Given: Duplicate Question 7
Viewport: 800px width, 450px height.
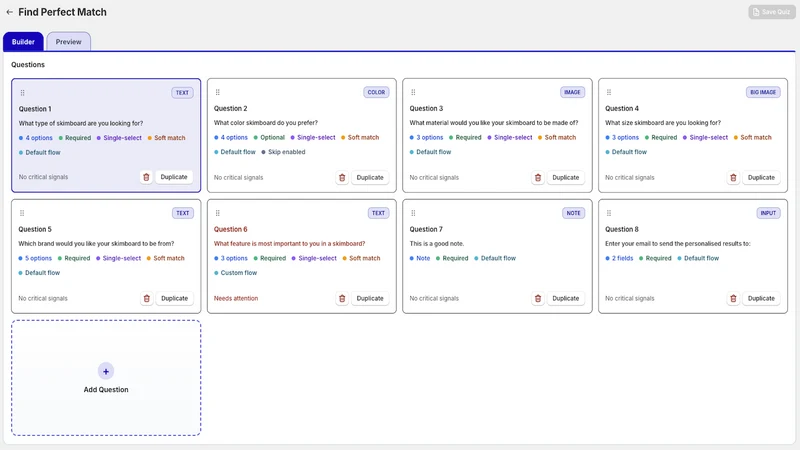Looking at the screenshot, I should tap(565, 298).
